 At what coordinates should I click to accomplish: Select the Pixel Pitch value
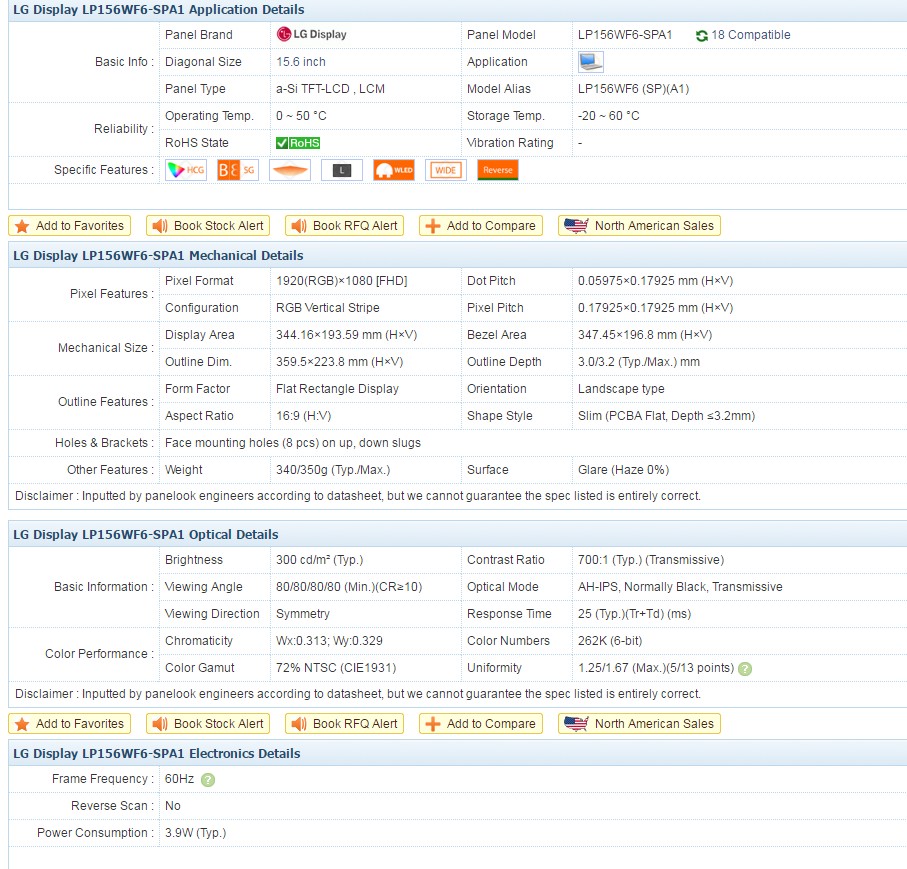pos(655,308)
